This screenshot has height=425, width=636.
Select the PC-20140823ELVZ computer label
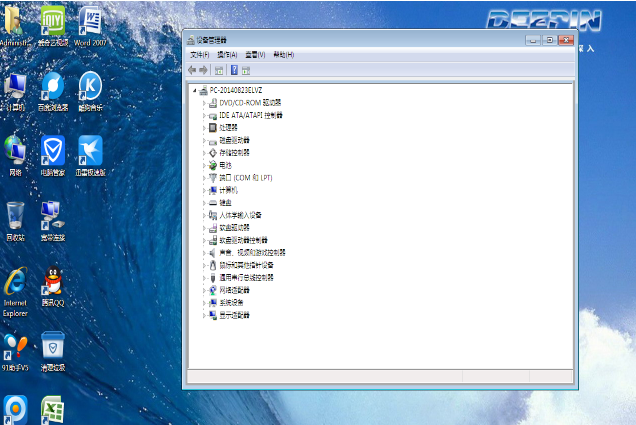236,90
